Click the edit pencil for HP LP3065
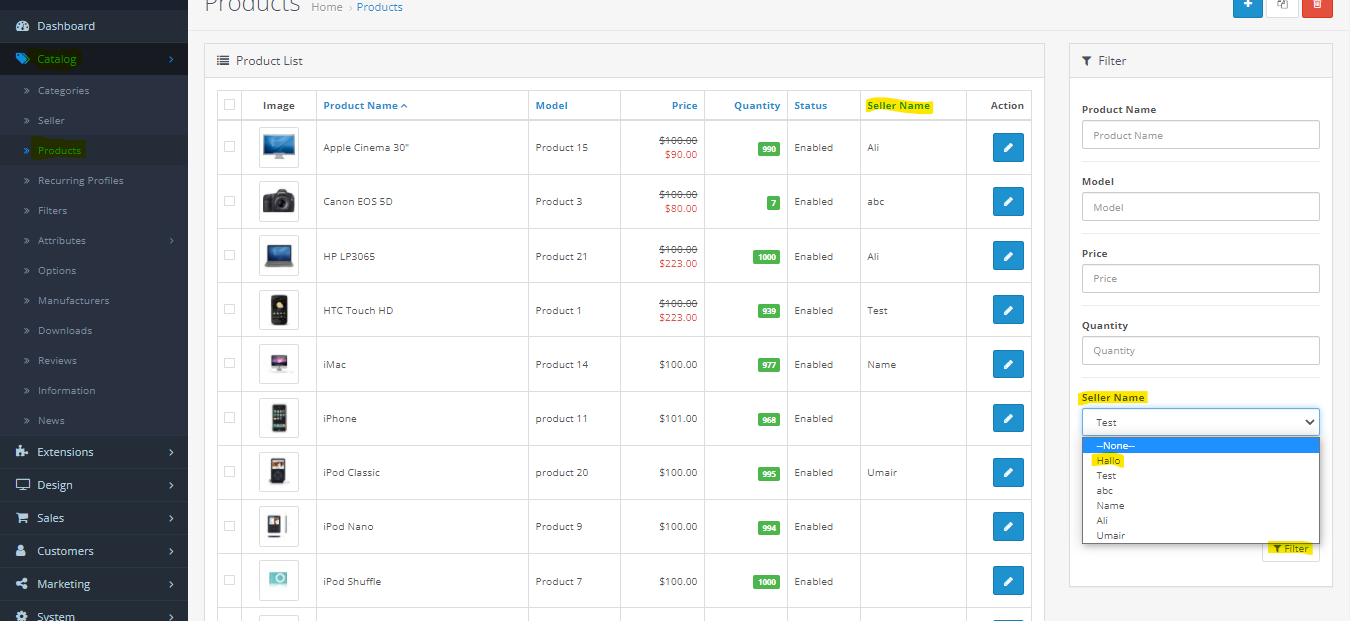 (x=1008, y=256)
